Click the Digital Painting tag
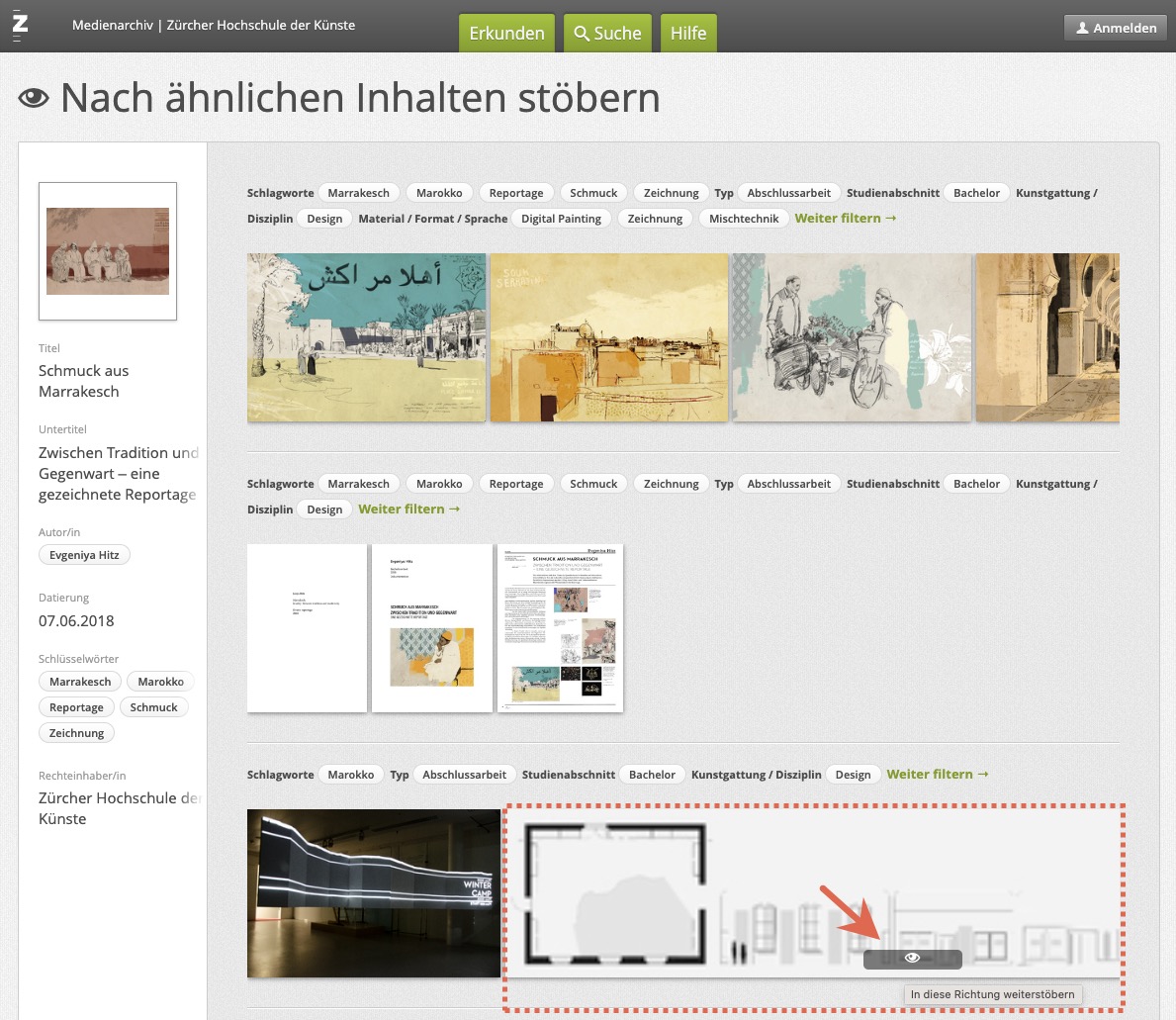 pos(561,219)
